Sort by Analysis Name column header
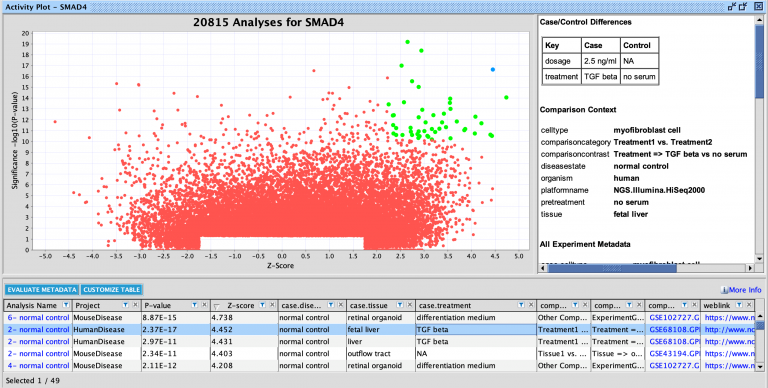 32,305
